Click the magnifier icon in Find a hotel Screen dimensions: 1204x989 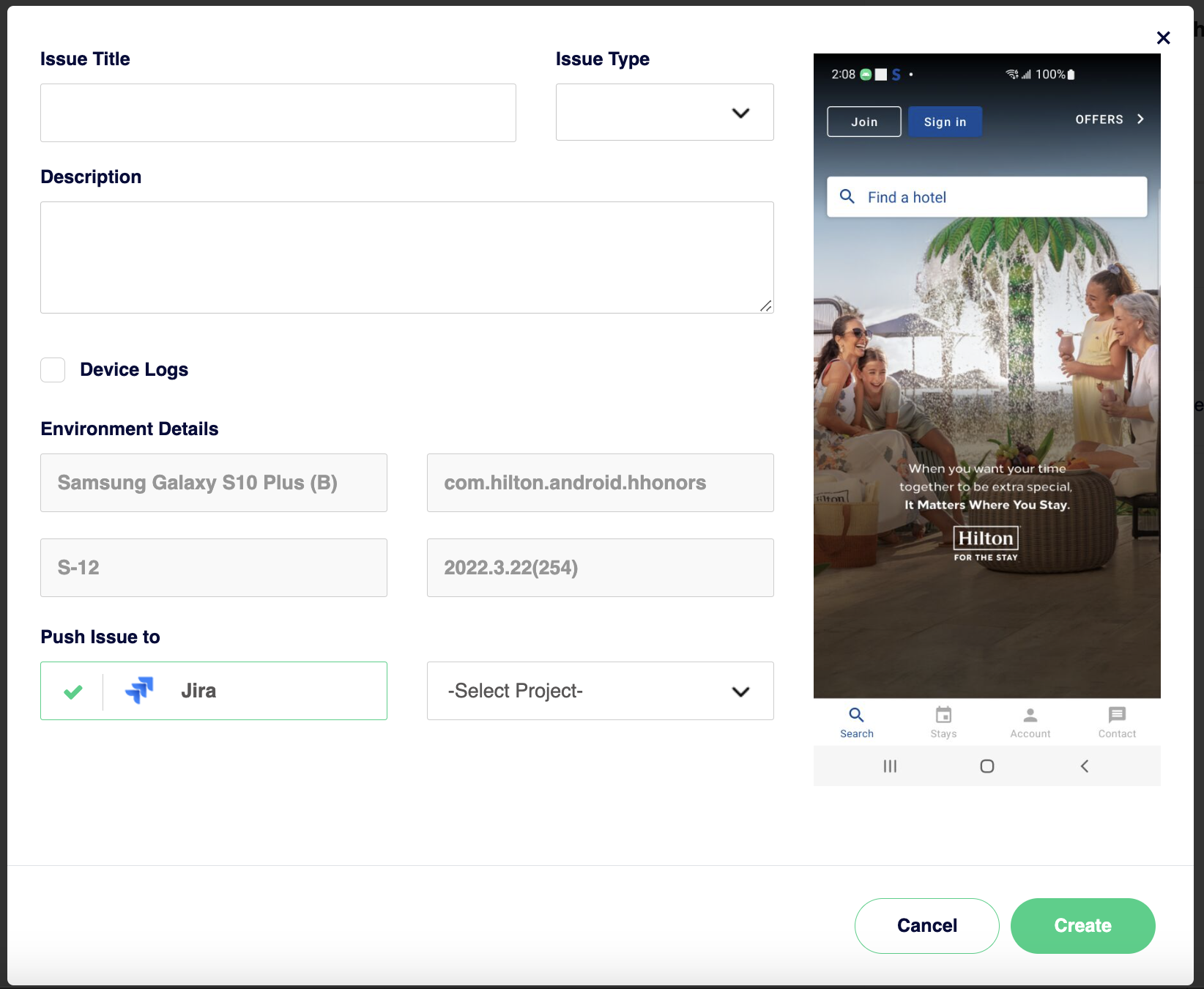pyautogui.click(x=847, y=196)
